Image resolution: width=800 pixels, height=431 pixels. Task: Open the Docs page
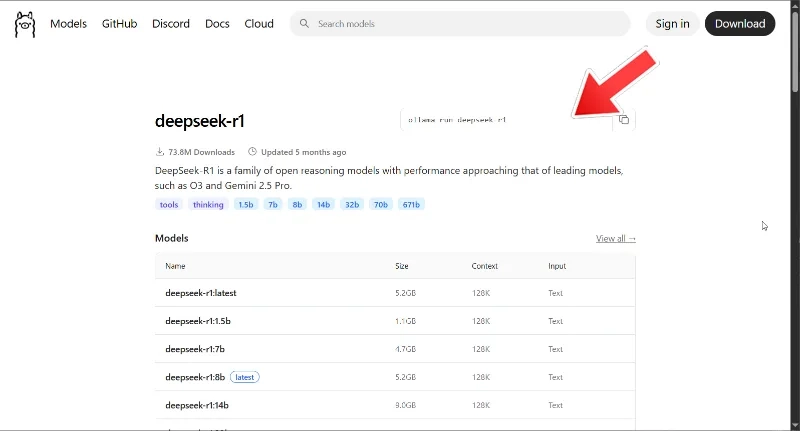point(217,23)
